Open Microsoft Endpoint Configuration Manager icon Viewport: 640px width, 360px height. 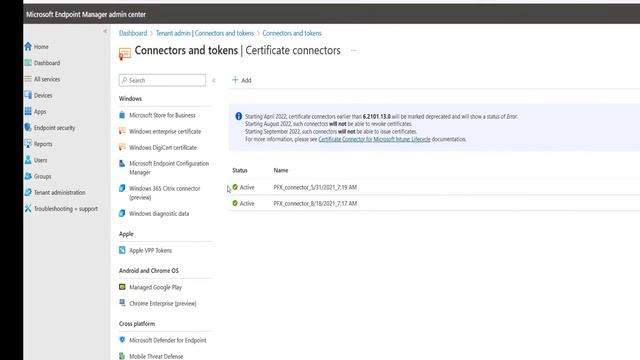click(122, 164)
